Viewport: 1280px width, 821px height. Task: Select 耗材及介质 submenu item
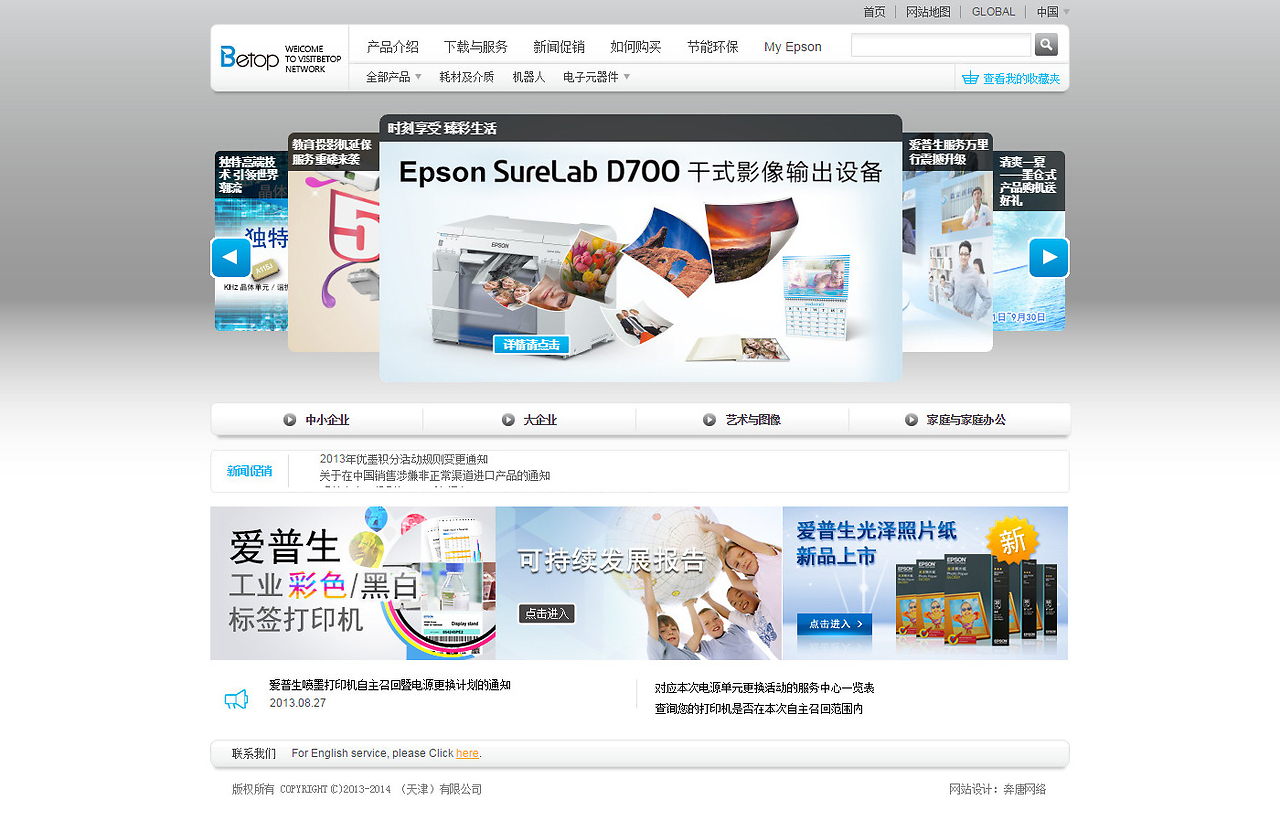click(x=466, y=77)
